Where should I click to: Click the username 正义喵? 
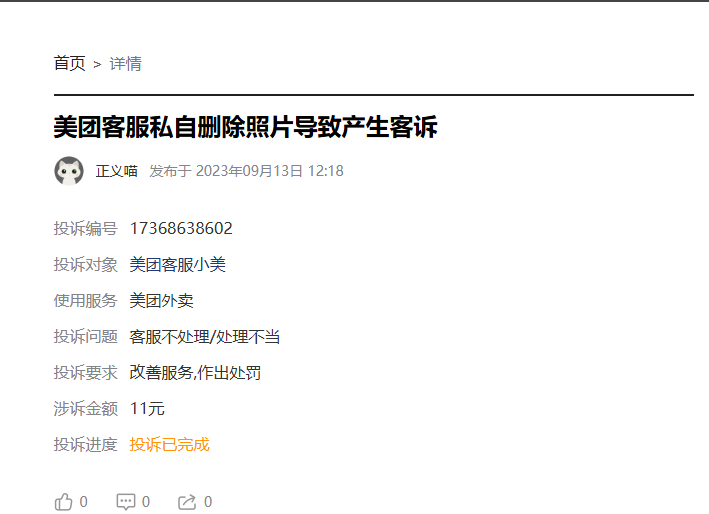[x=117, y=171]
